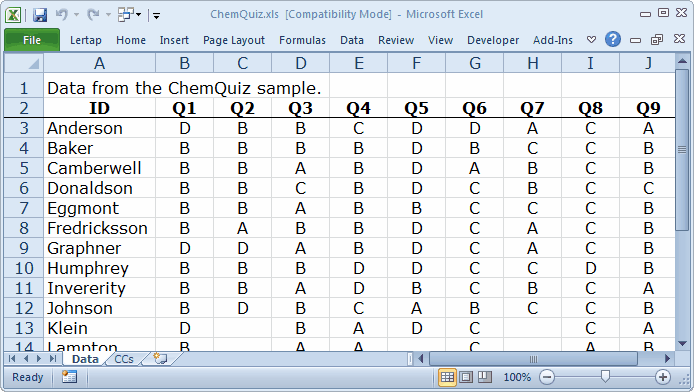This screenshot has height=392, width=694.
Task: Open the Undo history dropdown arrow
Action: 76,15
